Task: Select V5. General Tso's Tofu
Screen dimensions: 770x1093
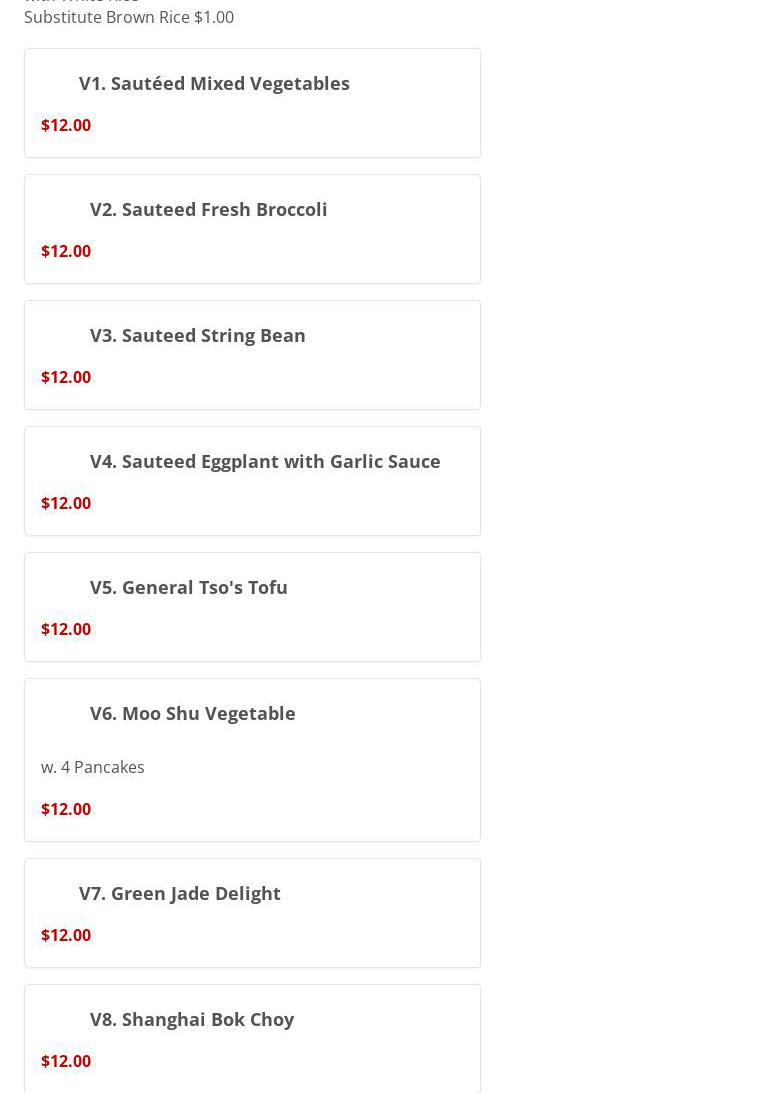Action: click(188, 587)
